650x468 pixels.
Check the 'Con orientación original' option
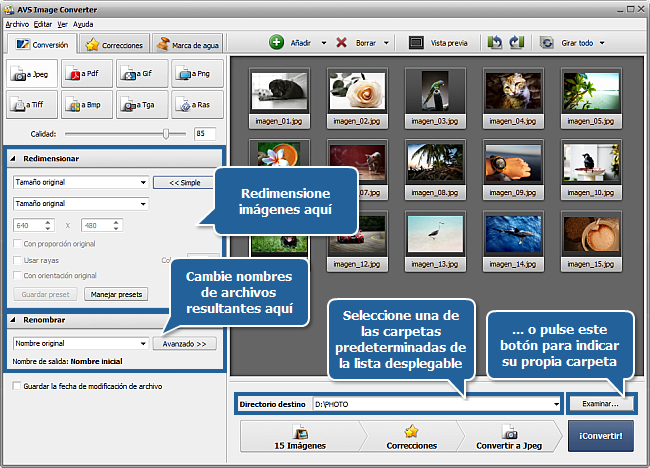(17, 275)
